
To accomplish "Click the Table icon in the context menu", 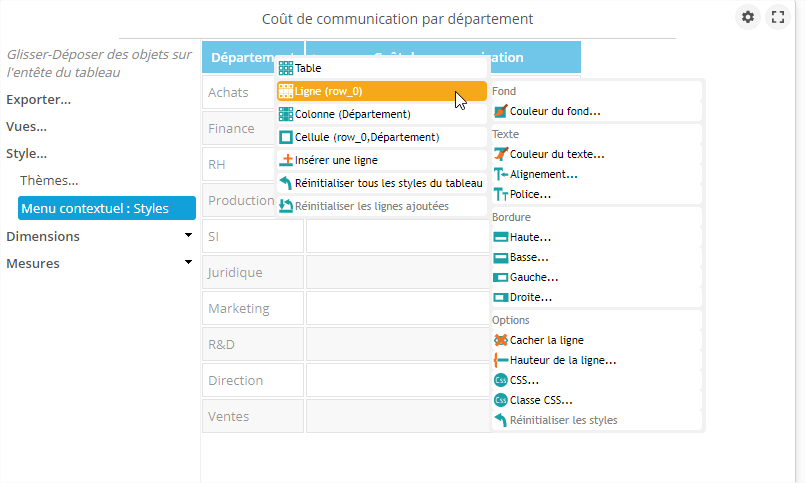I will click(x=286, y=68).
